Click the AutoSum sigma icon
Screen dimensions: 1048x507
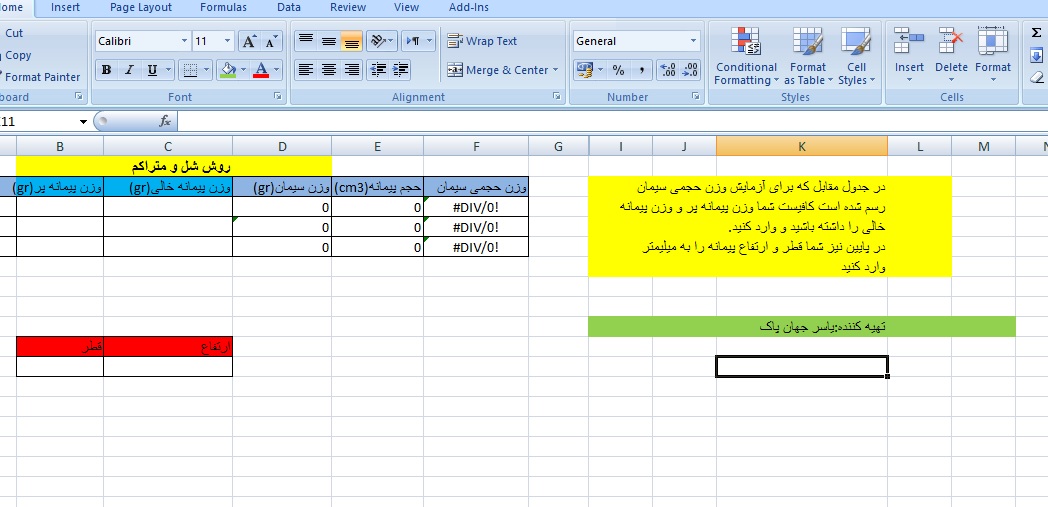click(1036, 33)
